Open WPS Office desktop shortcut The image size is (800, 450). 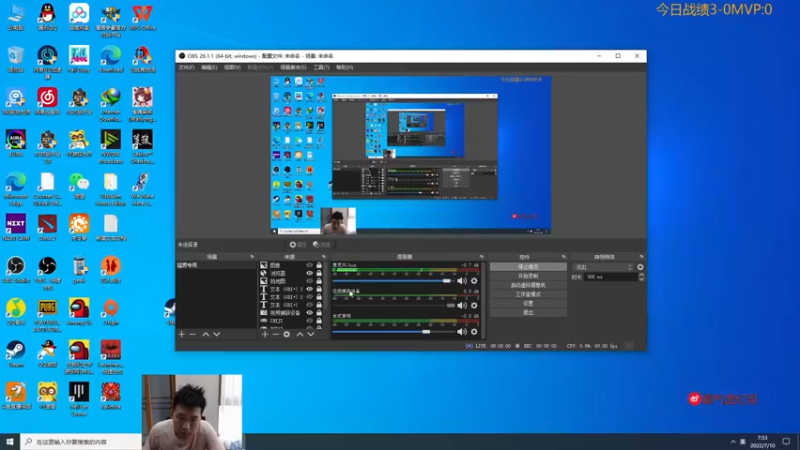pos(142,17)
